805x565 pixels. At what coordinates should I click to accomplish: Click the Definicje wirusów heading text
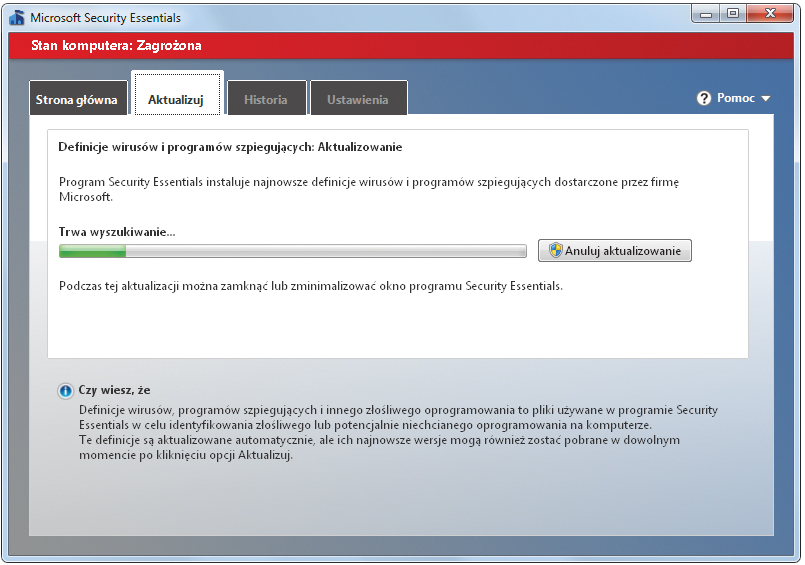tap(230, 147)
